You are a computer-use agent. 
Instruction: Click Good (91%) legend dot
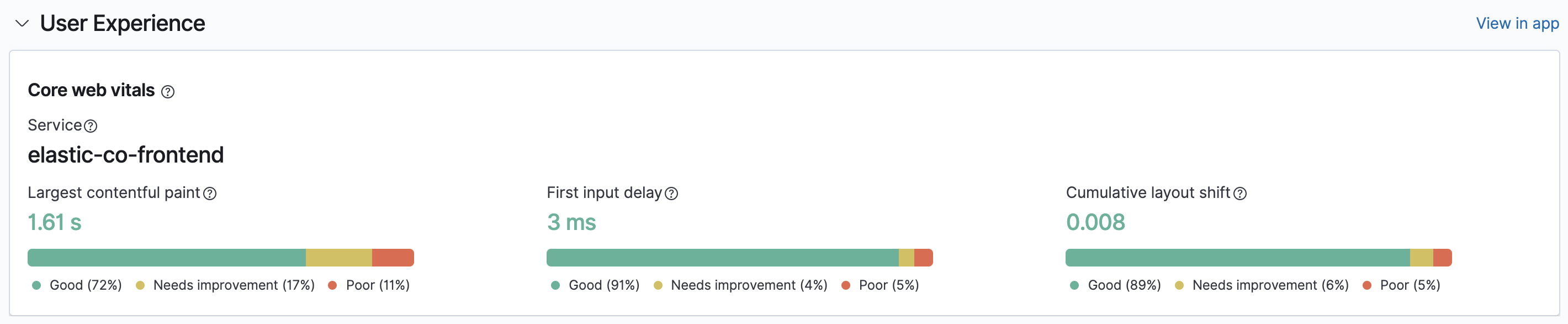(555, 285)
